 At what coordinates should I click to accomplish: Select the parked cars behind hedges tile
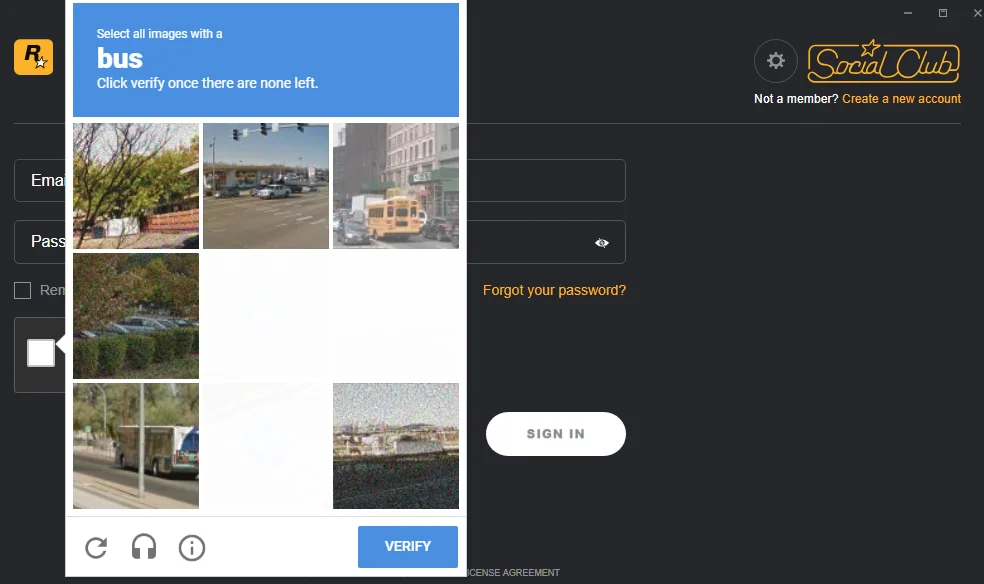click(136, 316)
